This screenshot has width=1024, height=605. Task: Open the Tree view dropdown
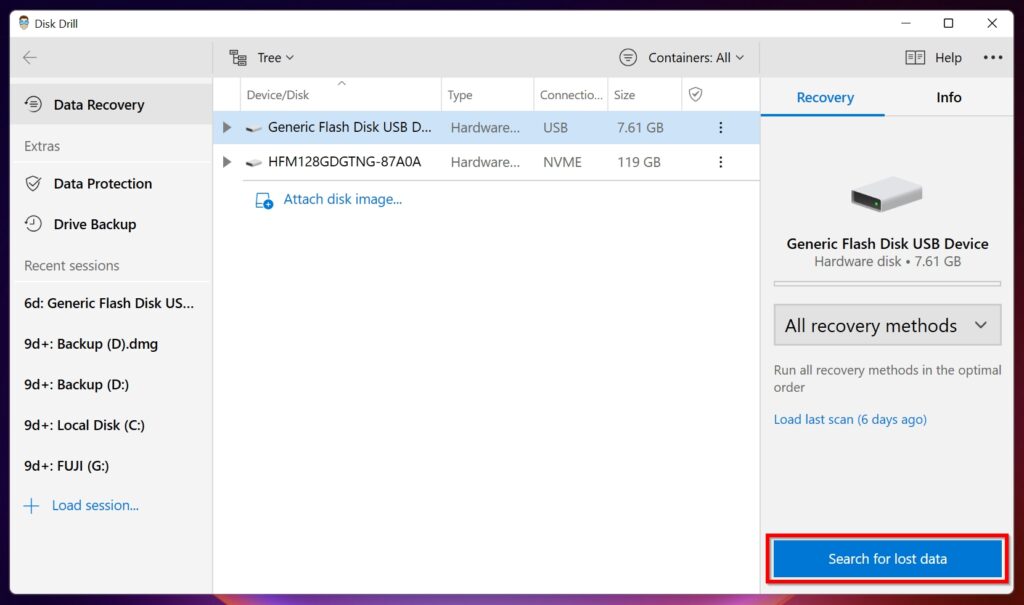[x=270, y=57]
